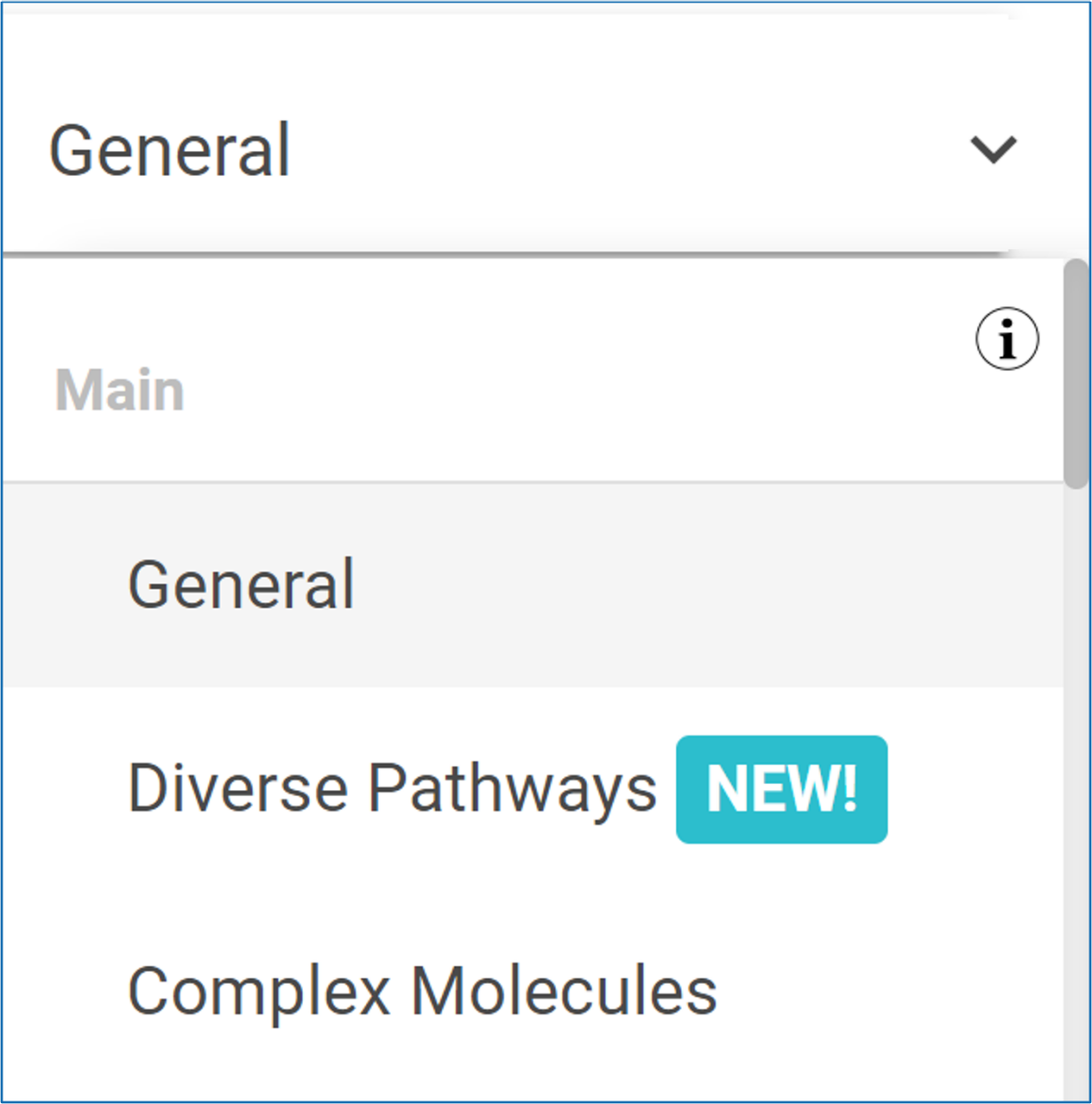Collapse the General dropdown field at top
This screenshot has width=1092, height=1104.
point(512,149)
